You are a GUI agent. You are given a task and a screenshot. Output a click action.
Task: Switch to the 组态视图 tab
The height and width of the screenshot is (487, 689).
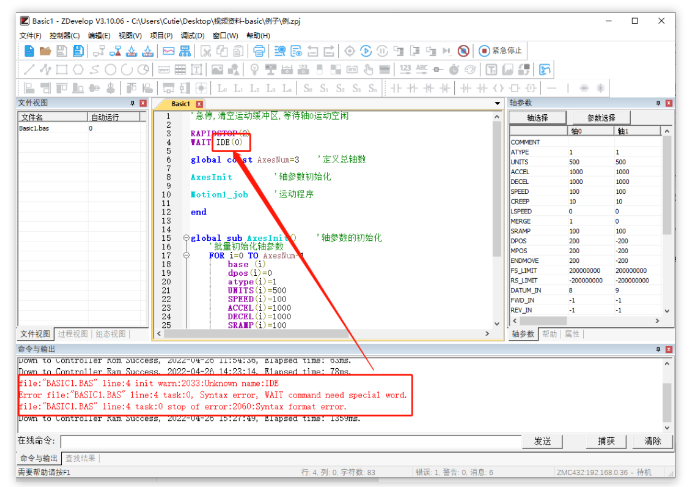pos(111,334)
